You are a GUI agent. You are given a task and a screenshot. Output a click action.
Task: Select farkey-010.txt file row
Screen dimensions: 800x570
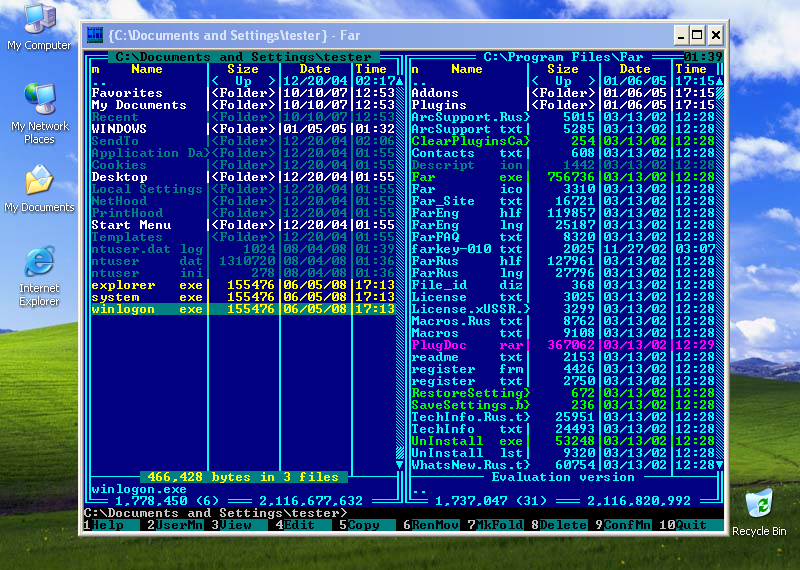pyautogui.click(x=563, y=249)
